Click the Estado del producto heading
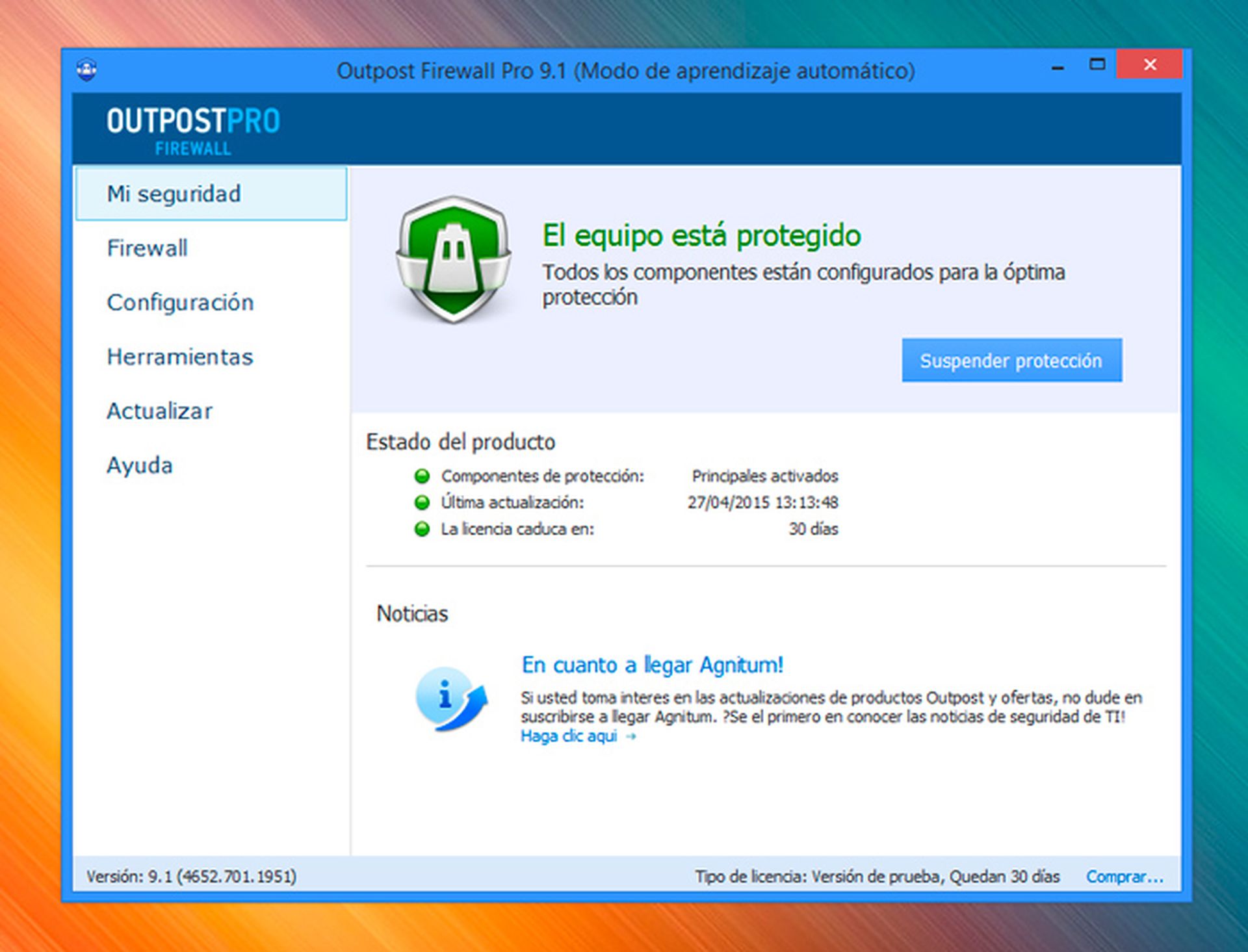This screenshot has height=952, width=1248. tap(461, 443)
